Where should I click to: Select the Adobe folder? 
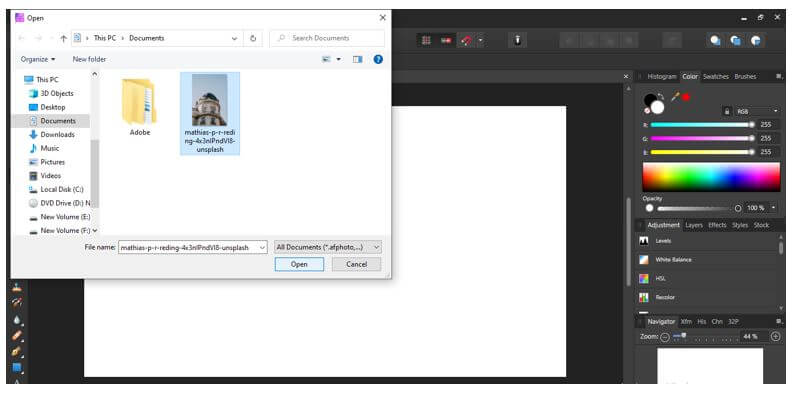click(139, 108)
